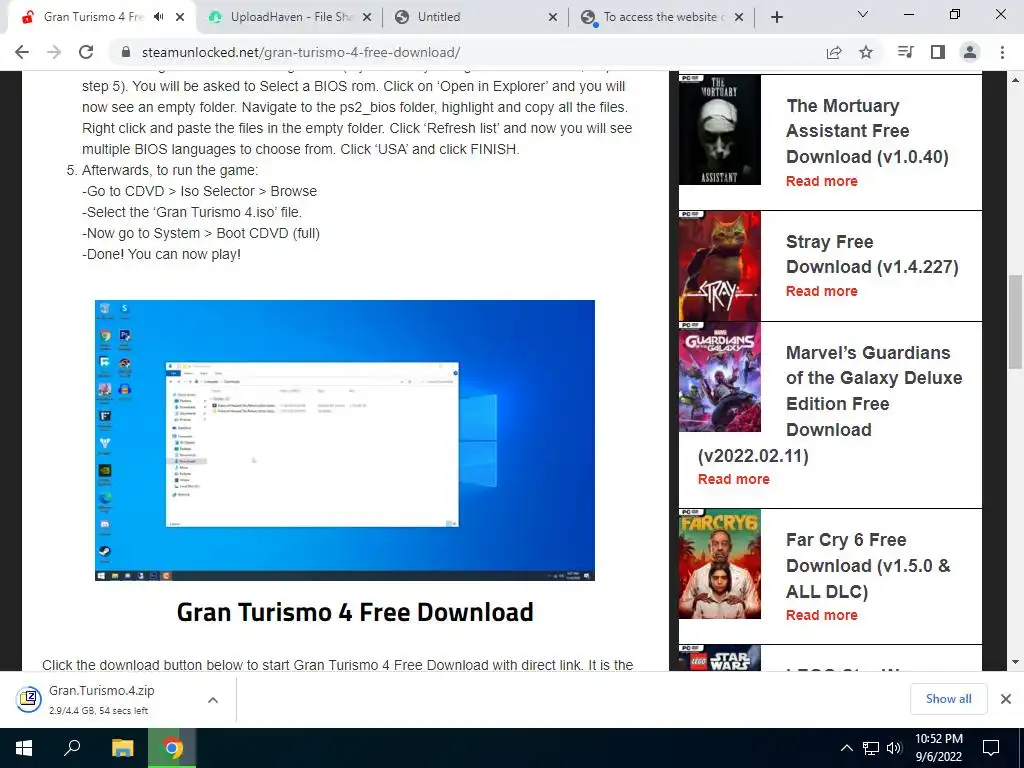Read more about Stray
This screenshot has height=768, width=1024.
pos(822,291)
